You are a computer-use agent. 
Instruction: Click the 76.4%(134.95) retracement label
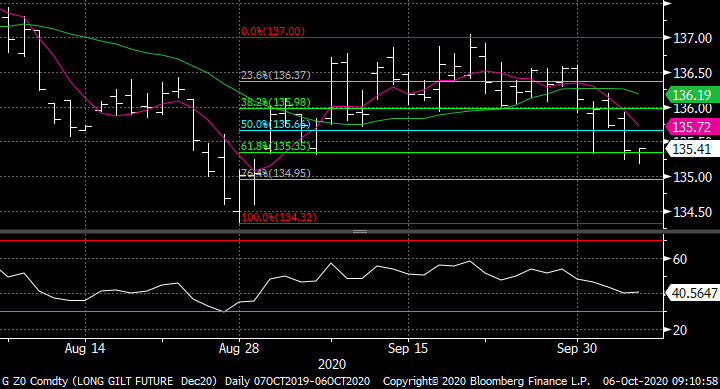[x=276, y=173]
